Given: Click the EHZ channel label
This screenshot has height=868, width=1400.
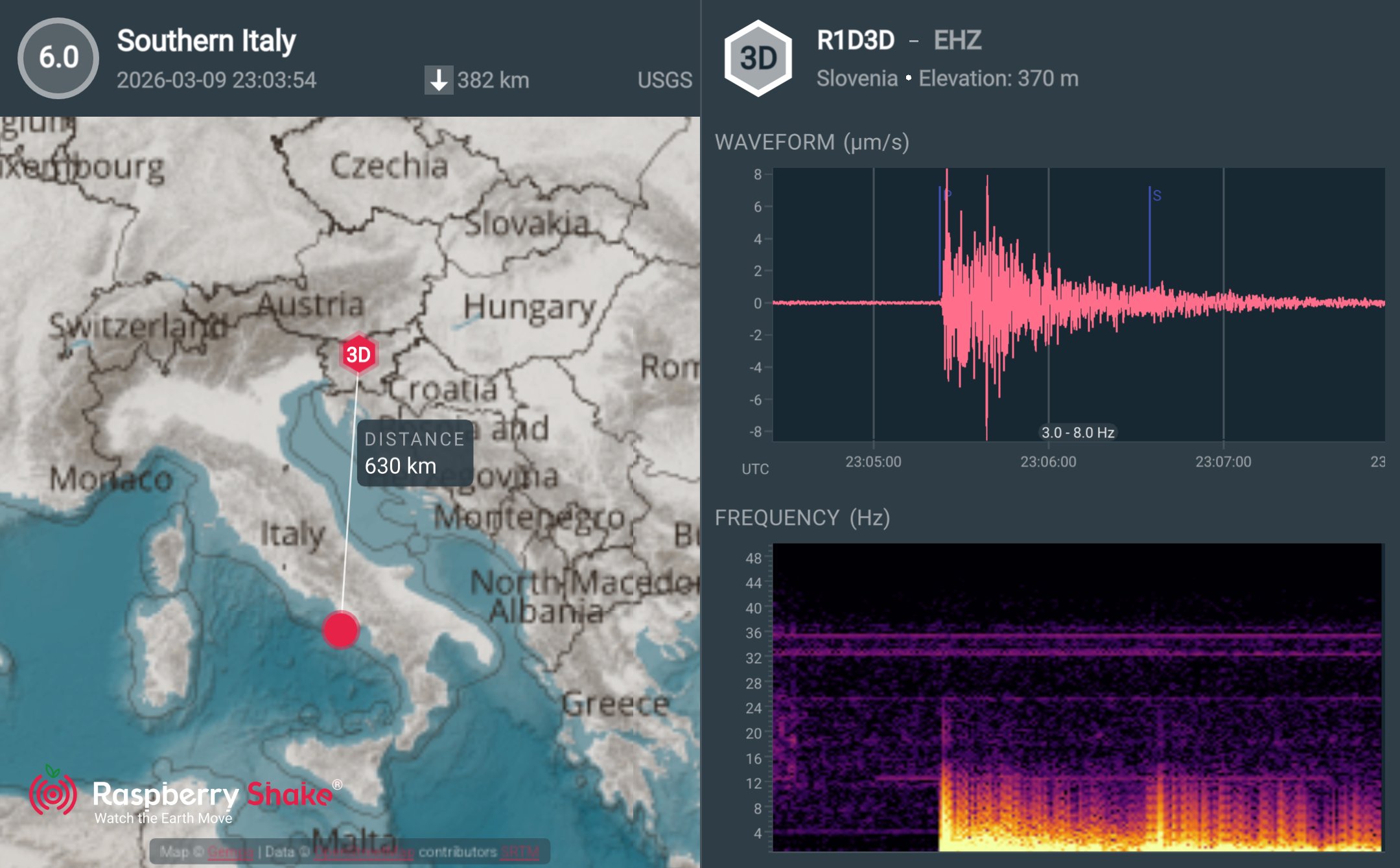Looking at the screenshot, I should point(957,40).
